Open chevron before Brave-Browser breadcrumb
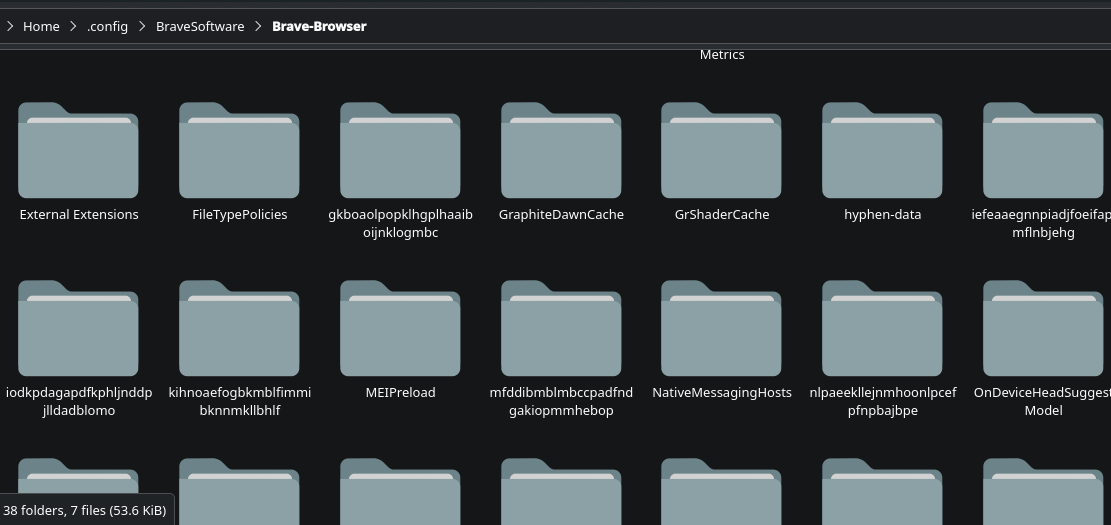The image size is (1111, 525). coord(258,26)
